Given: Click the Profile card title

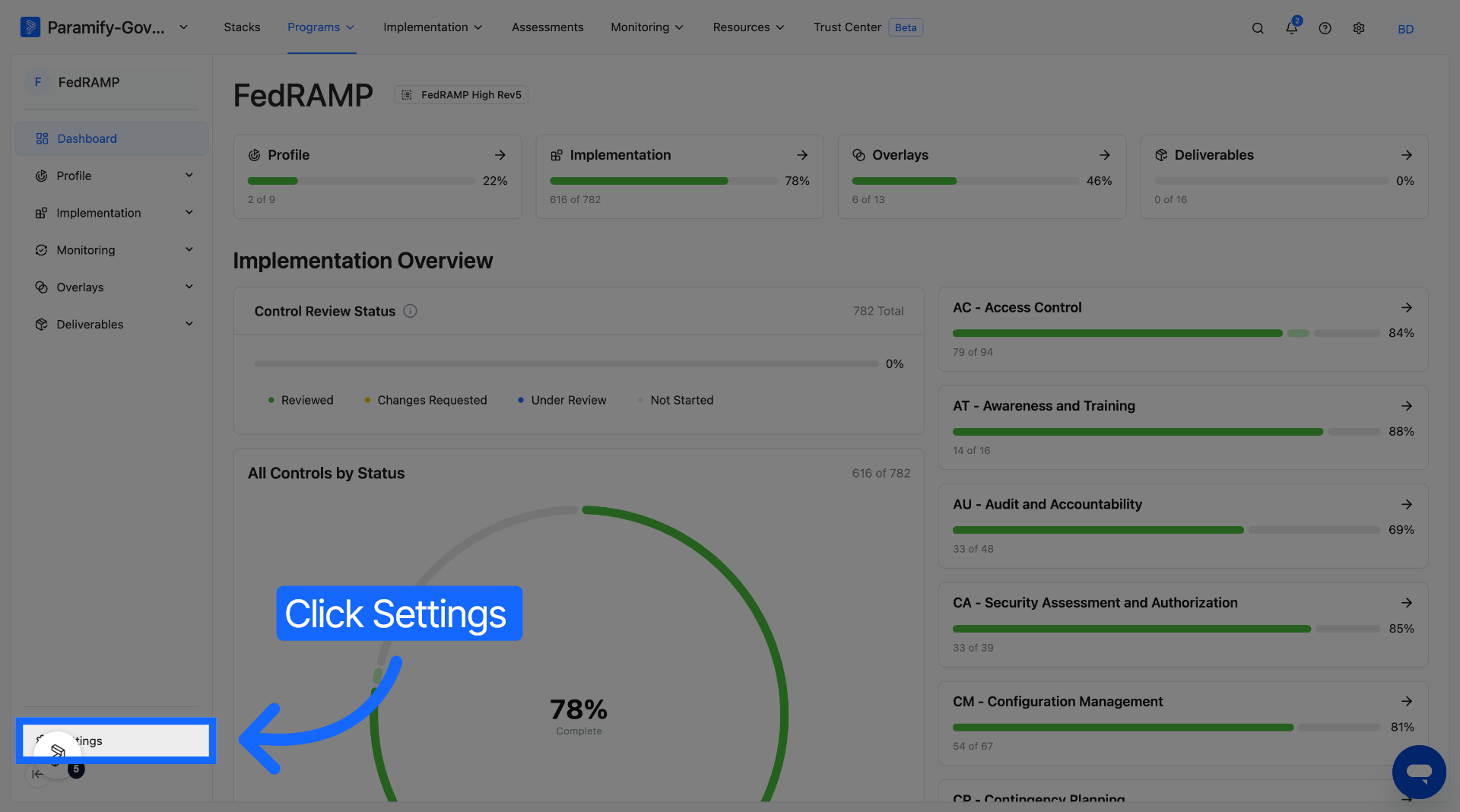Looking at the screenshot, I should (289, 155).
